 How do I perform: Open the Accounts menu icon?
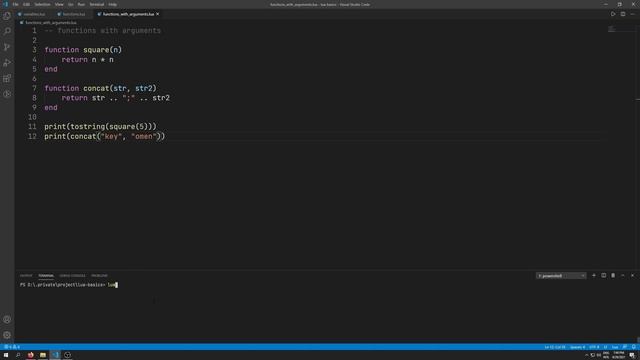point(7,320)
